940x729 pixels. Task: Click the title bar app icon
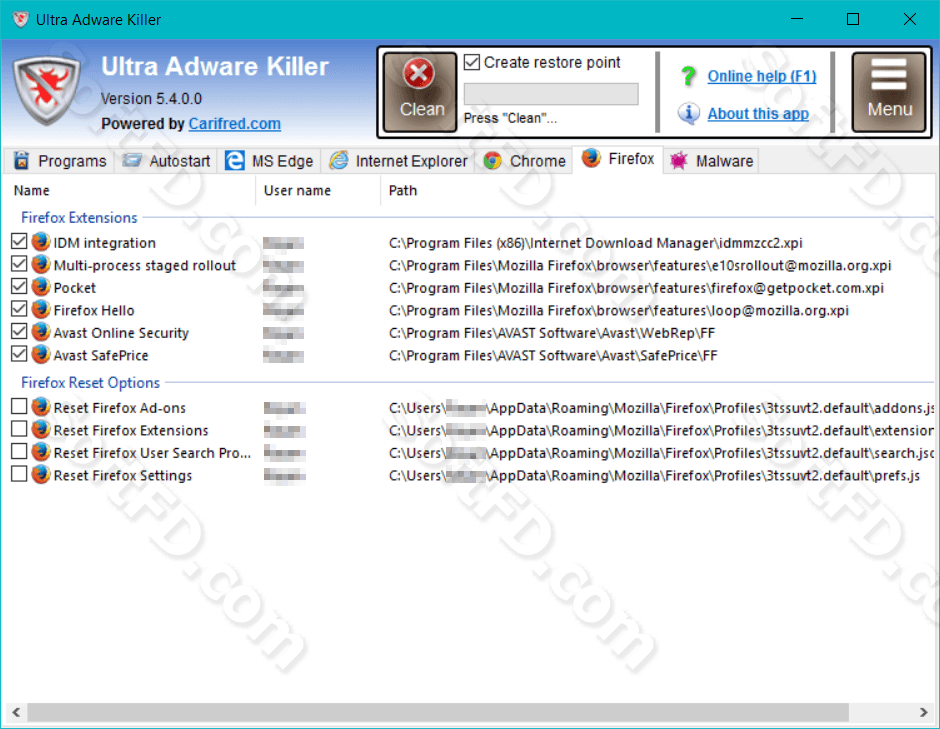pyautogui.click(x=20, y=19)
